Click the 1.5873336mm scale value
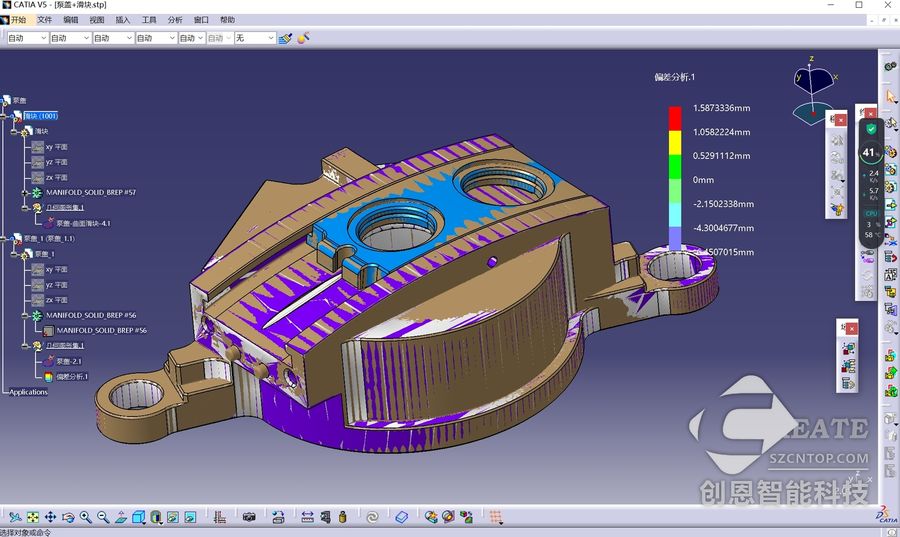 721,108
